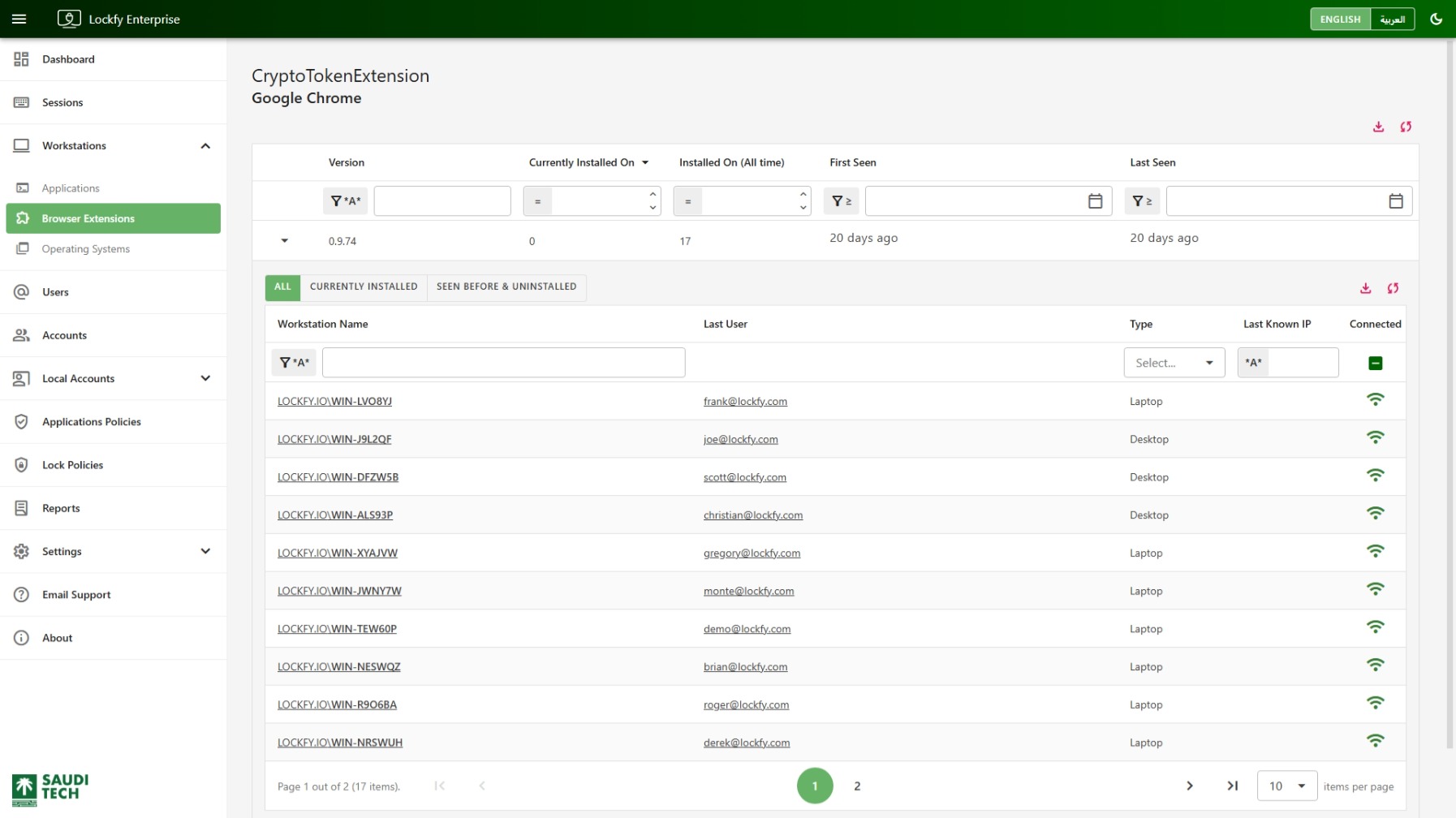Increment Currently Installed On filter value
The width and height of the screenshot is (1456, 818).
tap(653, 194)
